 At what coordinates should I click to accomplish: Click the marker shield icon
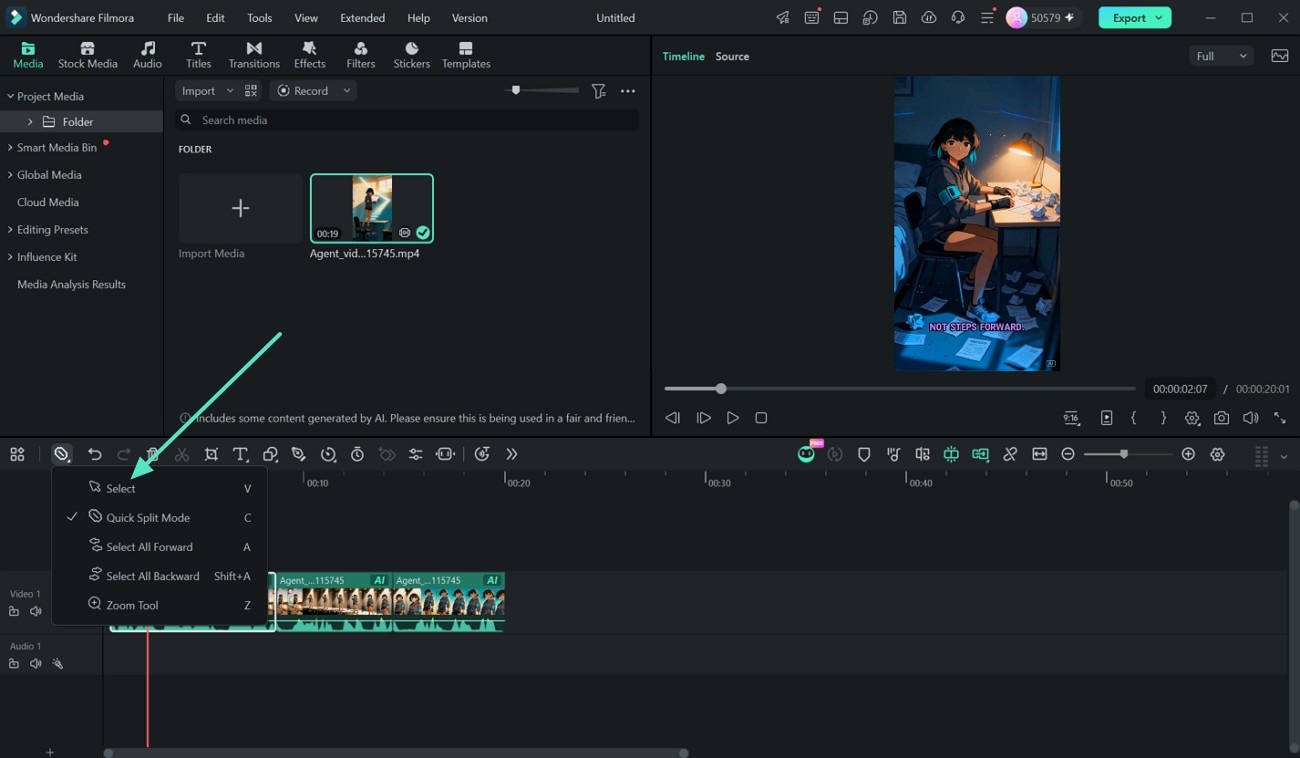pyautogui.click(x=864, y=454)
